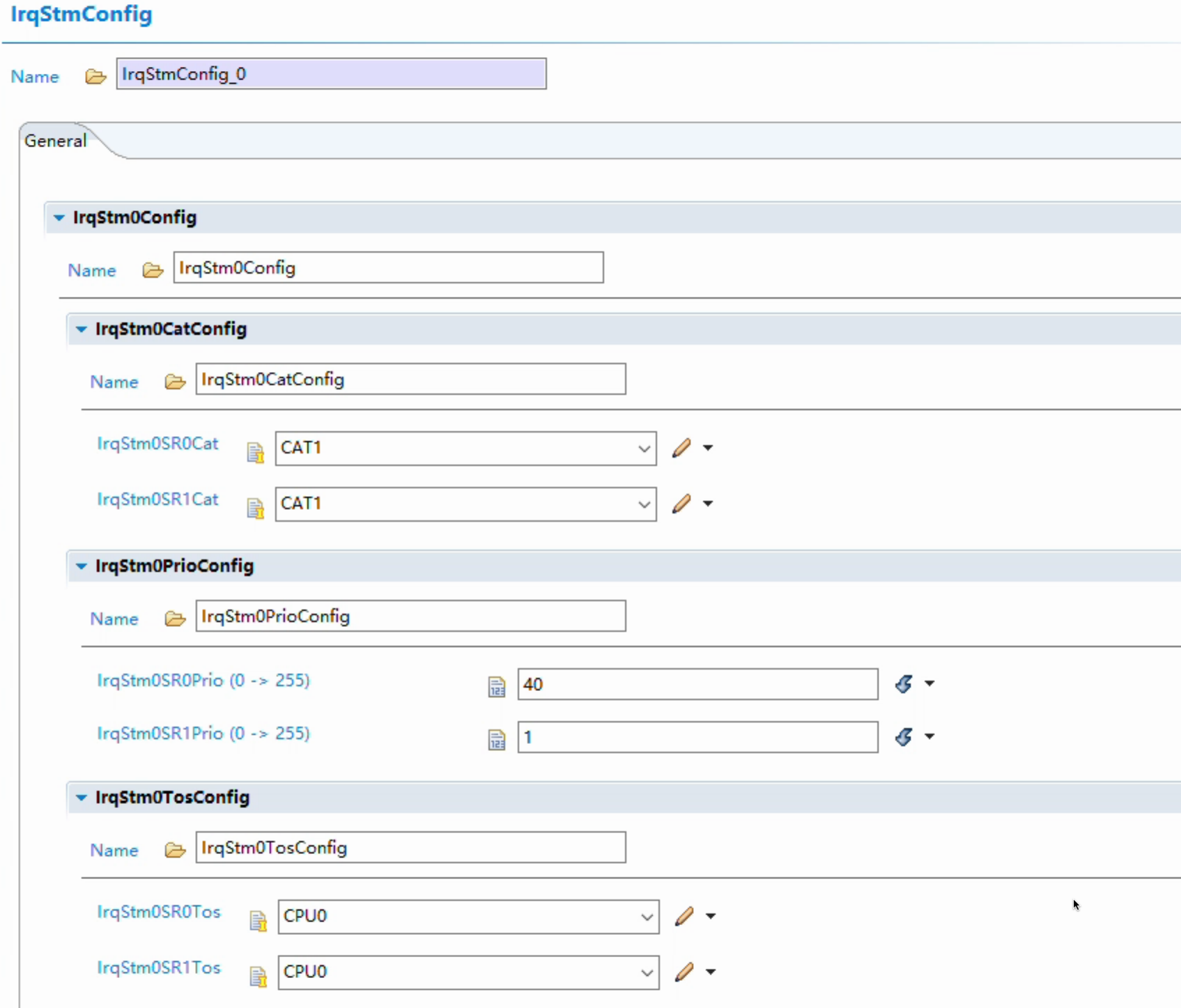Click calculate value icon for IrqStm0SR0Prio
Screen dimensions: 1181x1008
pos(904,683)
